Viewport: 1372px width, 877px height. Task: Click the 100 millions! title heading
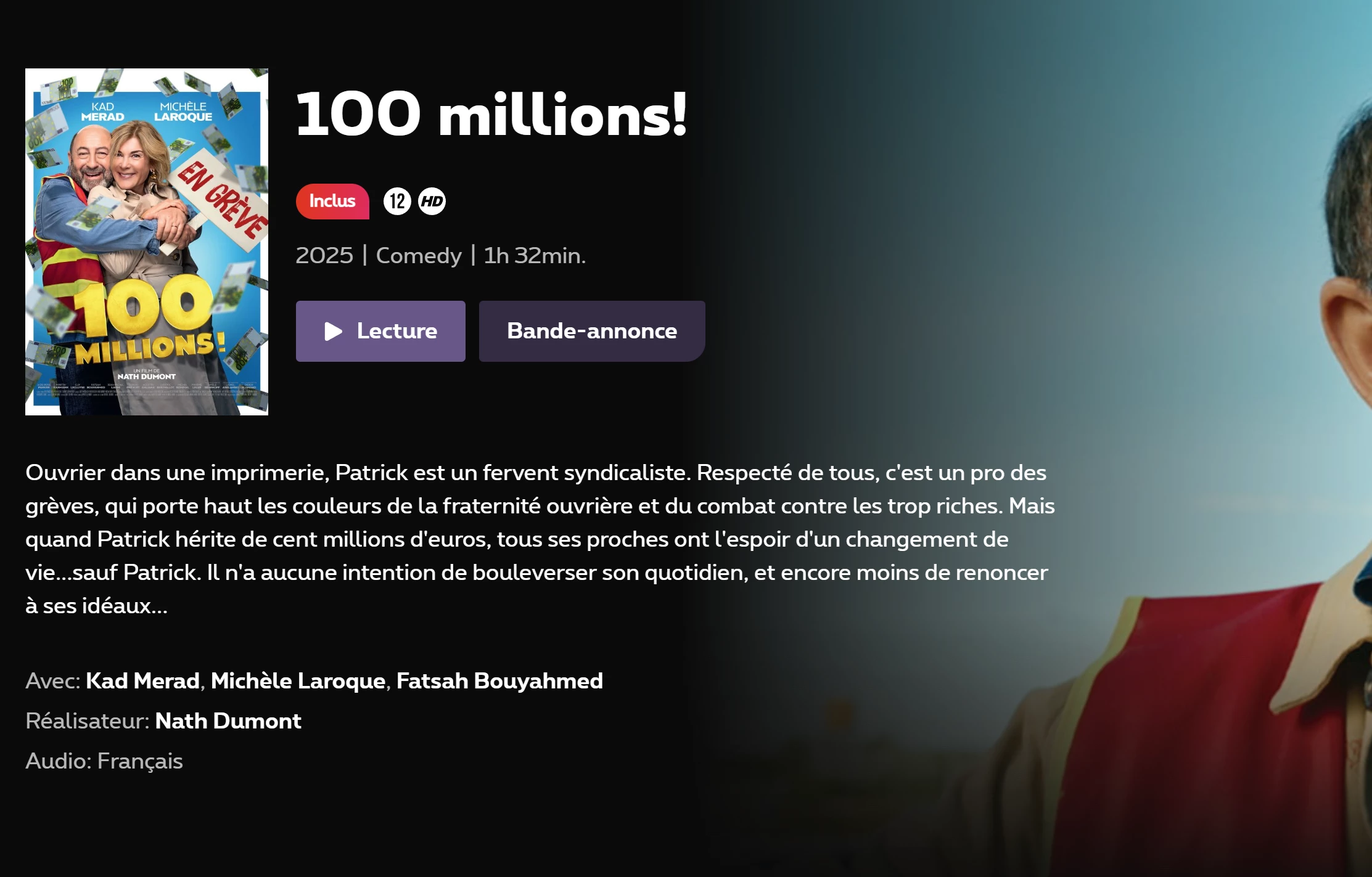pyautogui.click(x=491, y=114)
